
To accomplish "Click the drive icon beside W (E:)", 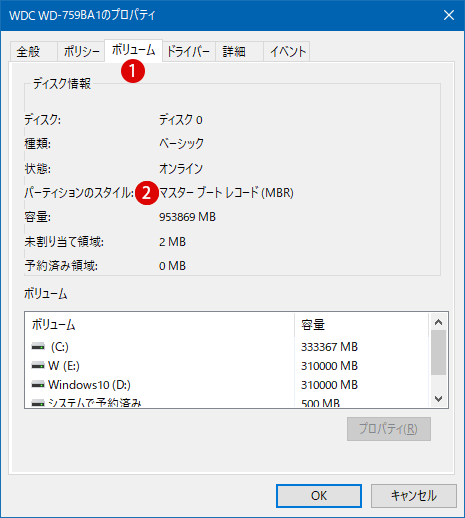I will tap(38, 366).
